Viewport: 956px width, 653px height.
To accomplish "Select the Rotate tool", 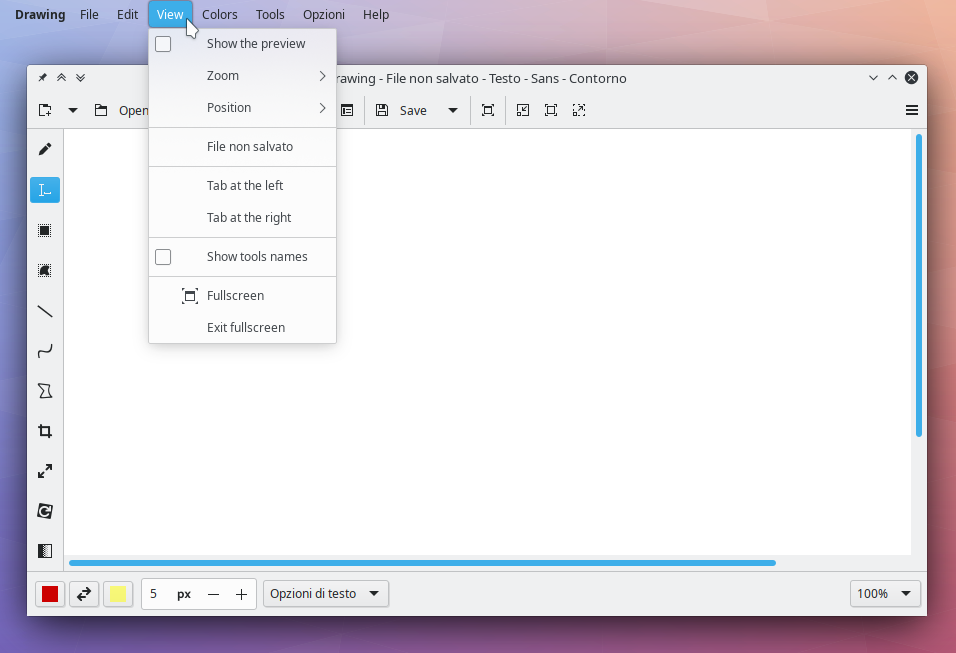I will click(45, 511).
